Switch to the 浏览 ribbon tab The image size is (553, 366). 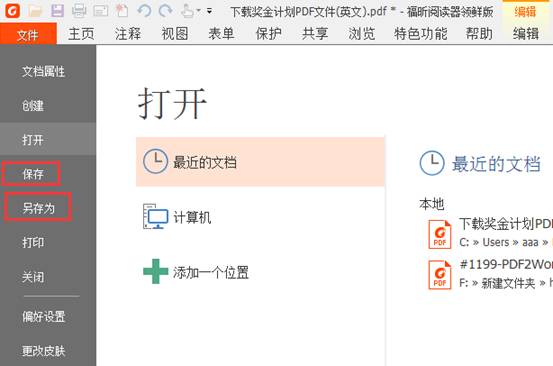coord(361,34)
